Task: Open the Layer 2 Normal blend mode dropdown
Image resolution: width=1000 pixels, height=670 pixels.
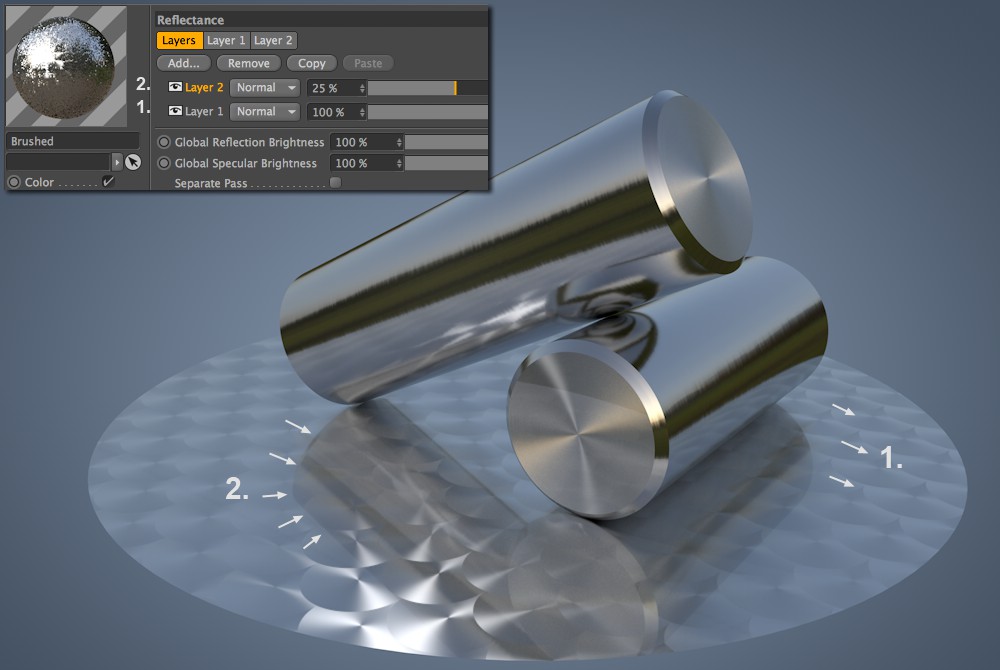Action: click(265, 88)
